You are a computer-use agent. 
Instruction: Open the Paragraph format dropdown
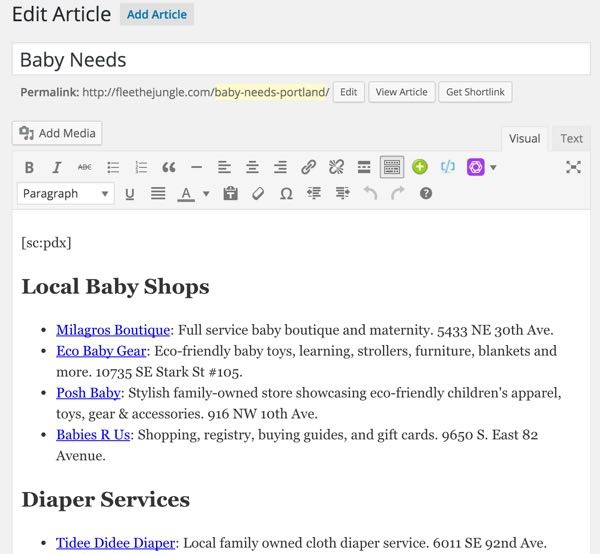[65, 194]
